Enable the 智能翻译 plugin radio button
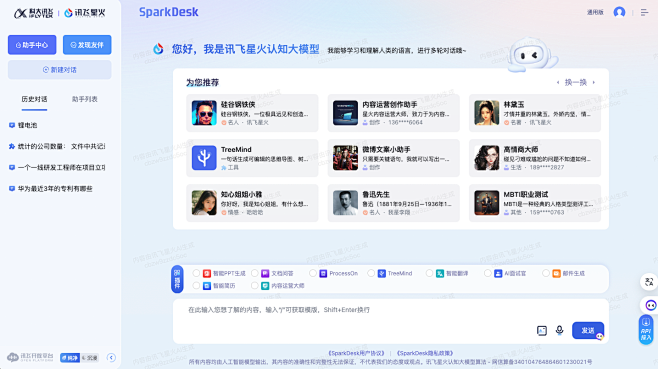Viewport: 658px width, 369px height. coord(429,273)
